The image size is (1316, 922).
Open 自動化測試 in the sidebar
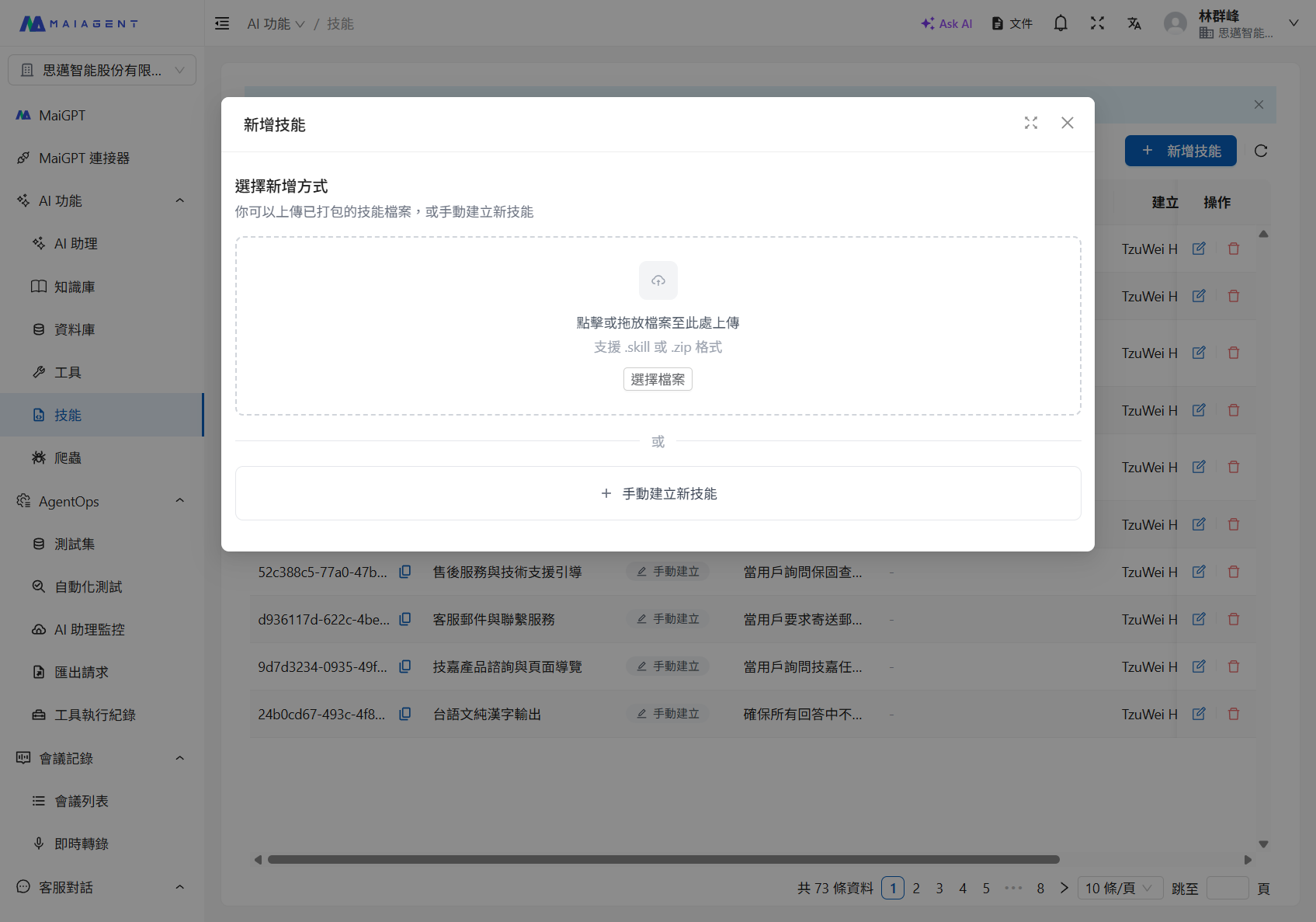pos(88,586)
